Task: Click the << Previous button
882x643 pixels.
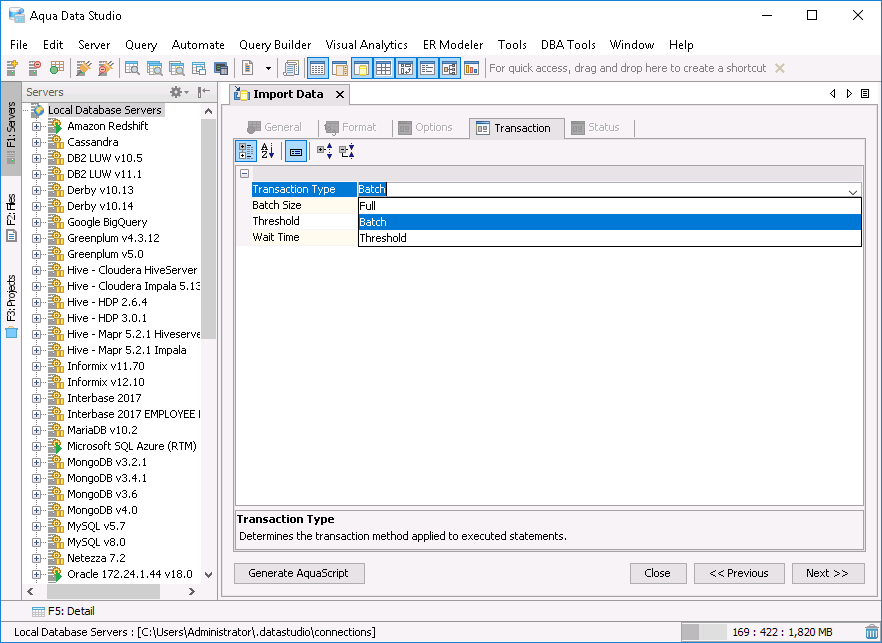Action: click(739, 573)
